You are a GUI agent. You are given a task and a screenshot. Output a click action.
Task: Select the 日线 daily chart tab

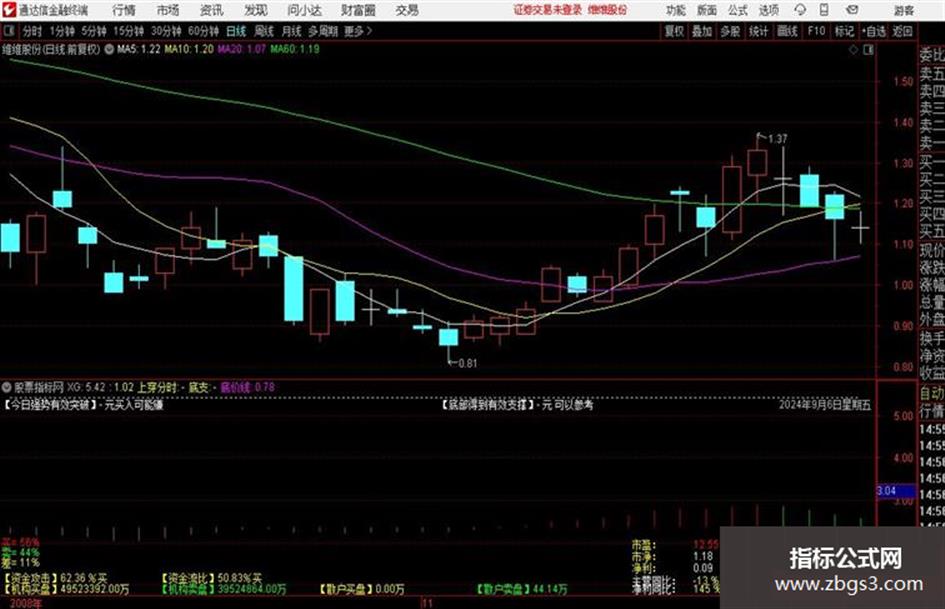tap(236, 31)
